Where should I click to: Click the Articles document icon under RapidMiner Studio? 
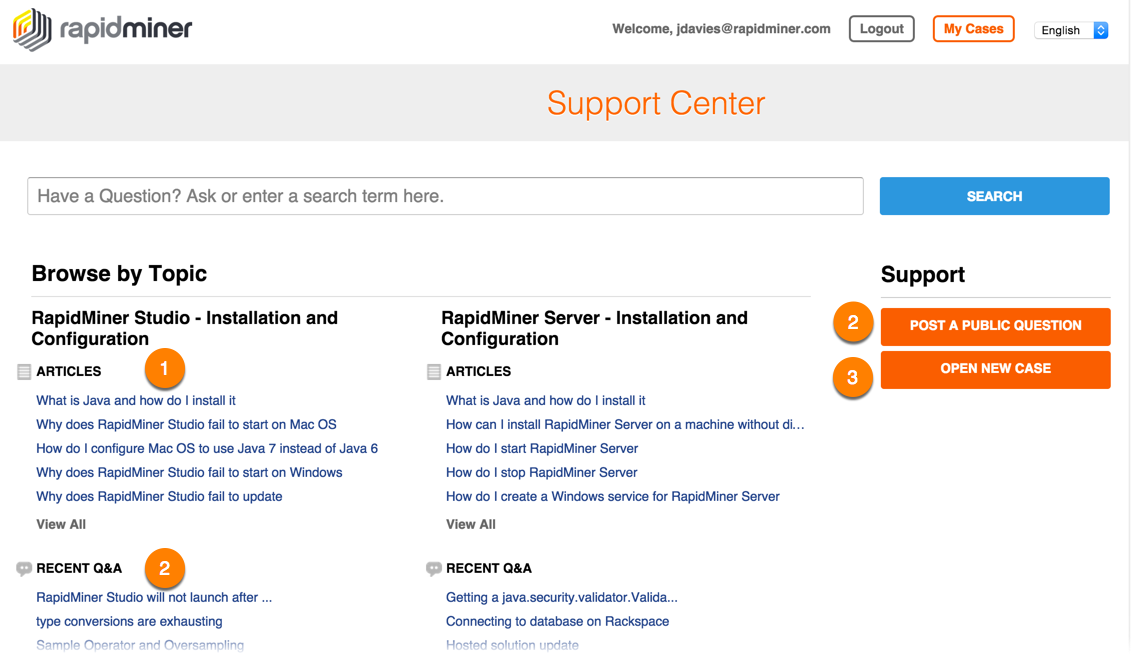(x=23, y=370)
